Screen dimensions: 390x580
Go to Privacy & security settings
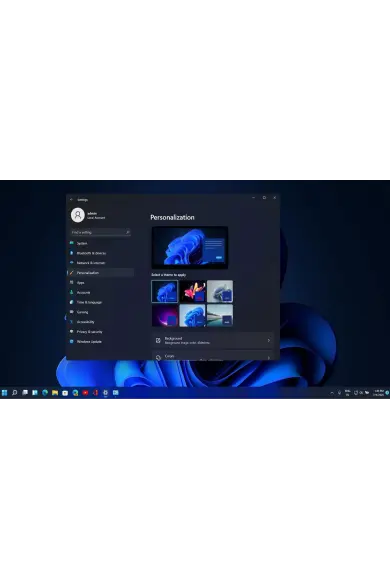click(100, 332)
